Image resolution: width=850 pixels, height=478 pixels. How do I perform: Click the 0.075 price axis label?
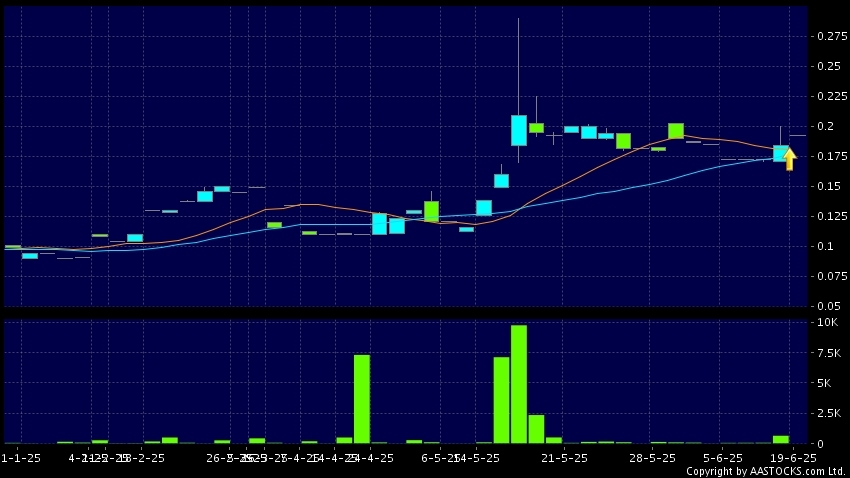(832, 276)
